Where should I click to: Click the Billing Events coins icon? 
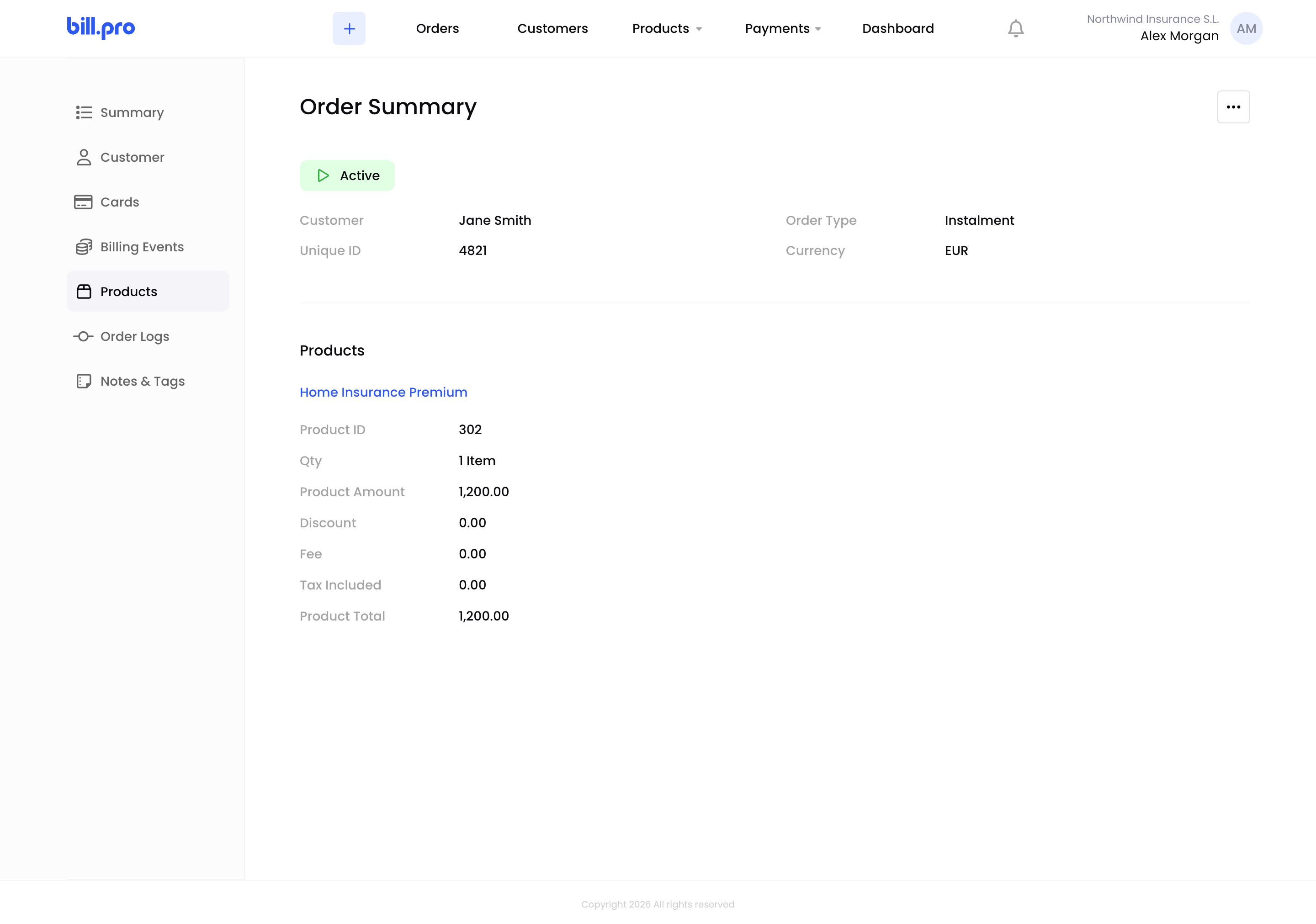pos(84,246)
